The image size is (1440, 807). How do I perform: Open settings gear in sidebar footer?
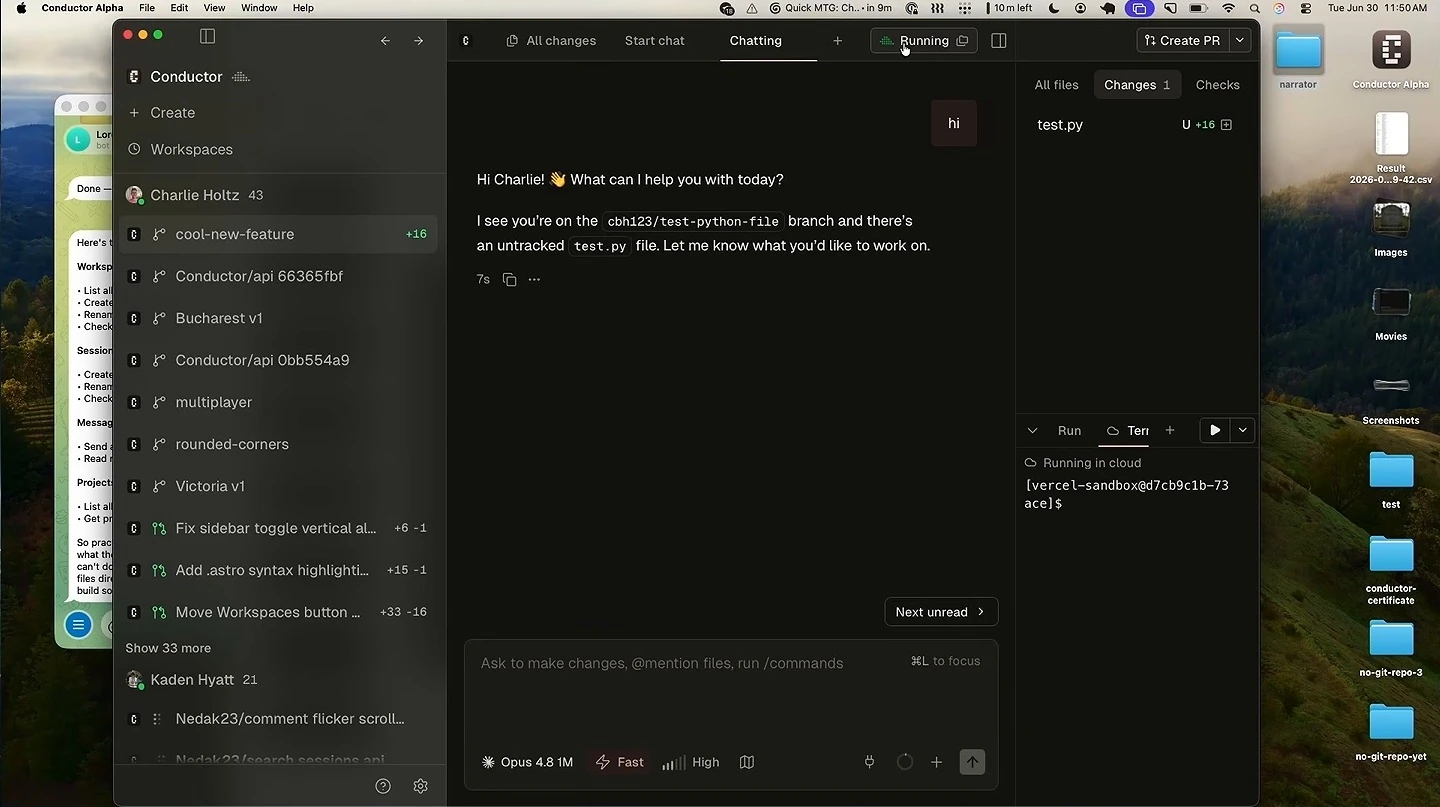click(421, 786)
